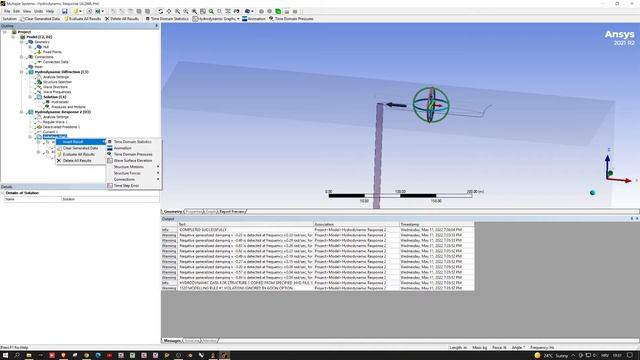640x360 pixels.
Task: Select Wave Surface Elevation in submenu
Action: (x=133, y=161)
